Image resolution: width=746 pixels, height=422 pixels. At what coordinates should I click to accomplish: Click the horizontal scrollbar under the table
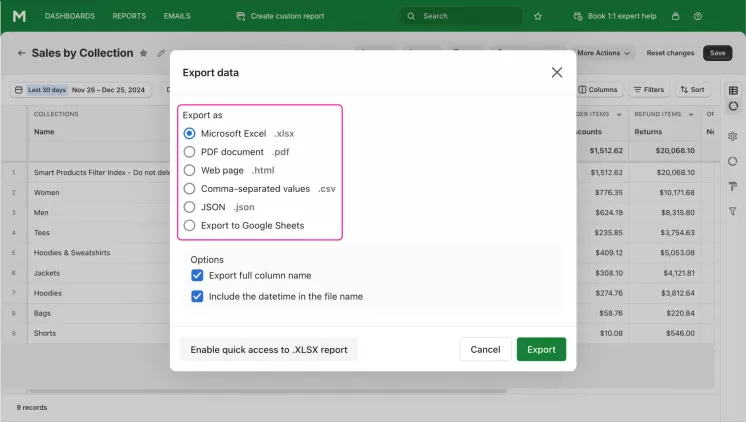(x=268, y=391)
